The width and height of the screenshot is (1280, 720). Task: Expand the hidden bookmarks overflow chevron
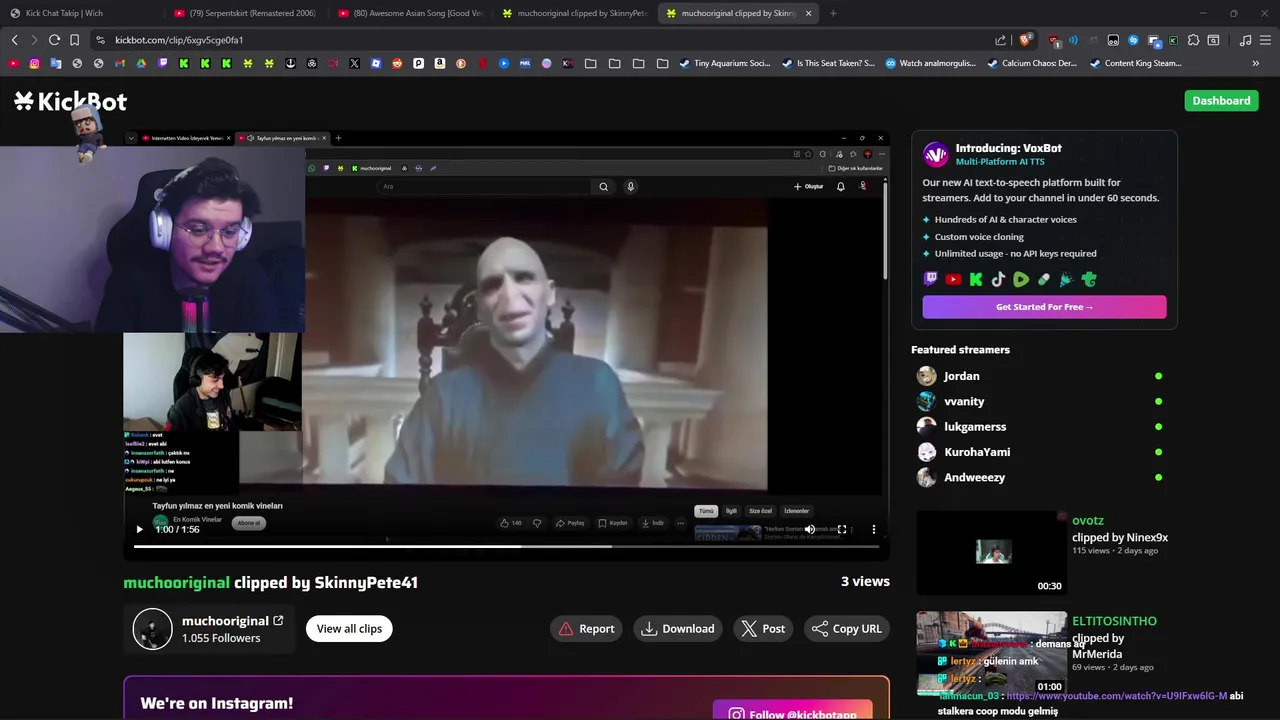[x=1256, y=63]
